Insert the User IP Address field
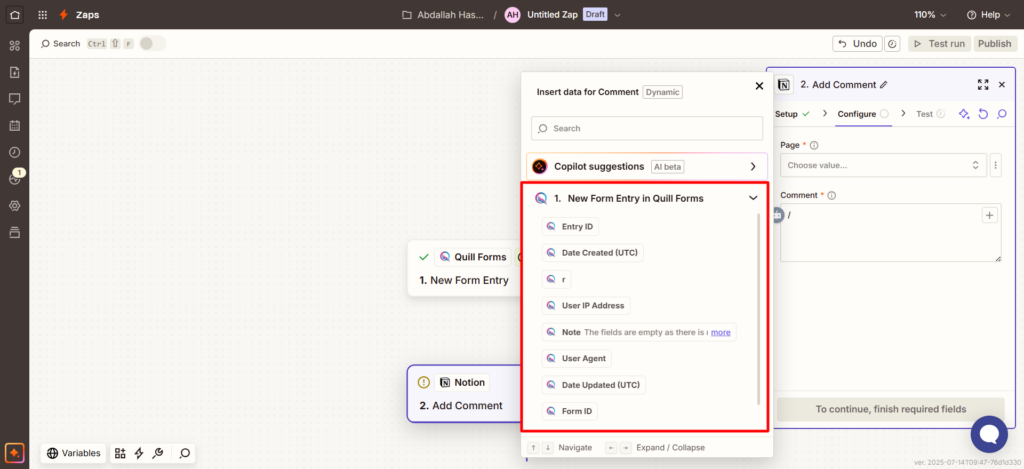Image resolution: width=1024 pixels, height=469 pixels. [x=586, y=305]
